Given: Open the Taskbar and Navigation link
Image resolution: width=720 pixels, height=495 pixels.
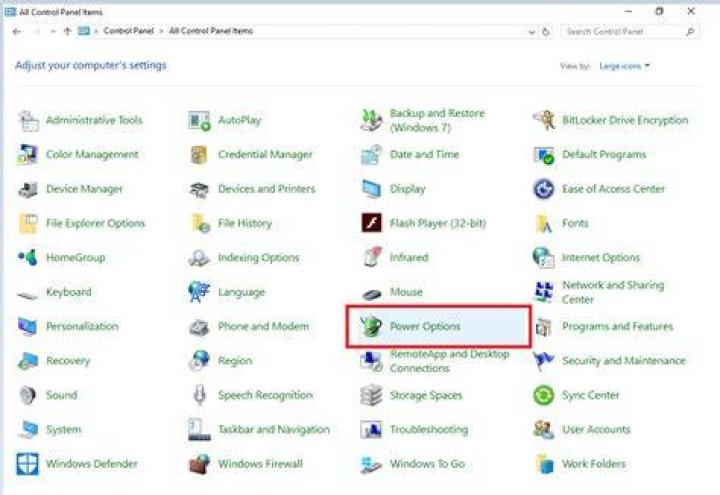Looking at the screenshot, I should tap(274, 429).
